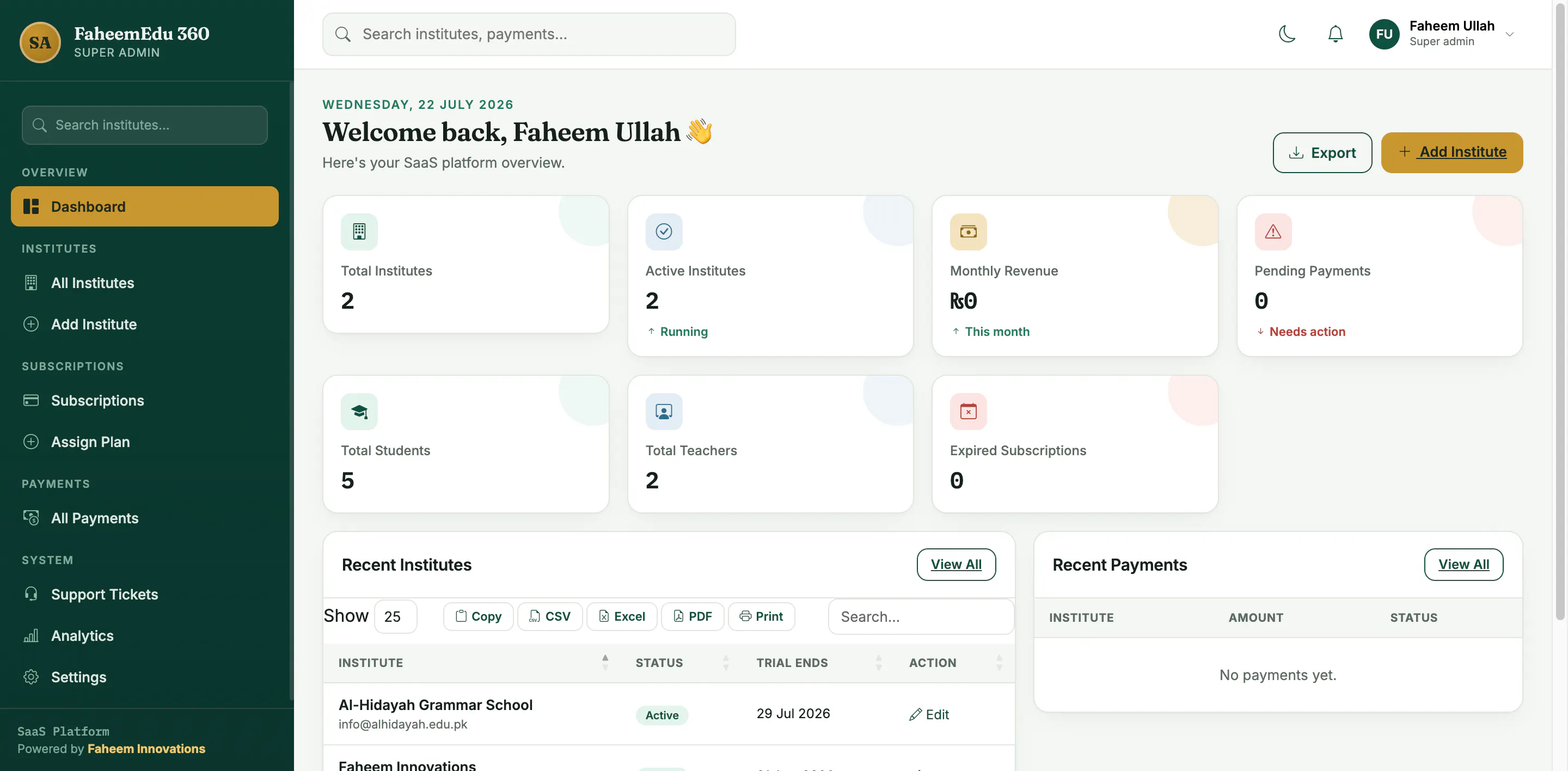Print the Recent Institutes table
This screenshot has height=771, width=1568.
[761, 616]
